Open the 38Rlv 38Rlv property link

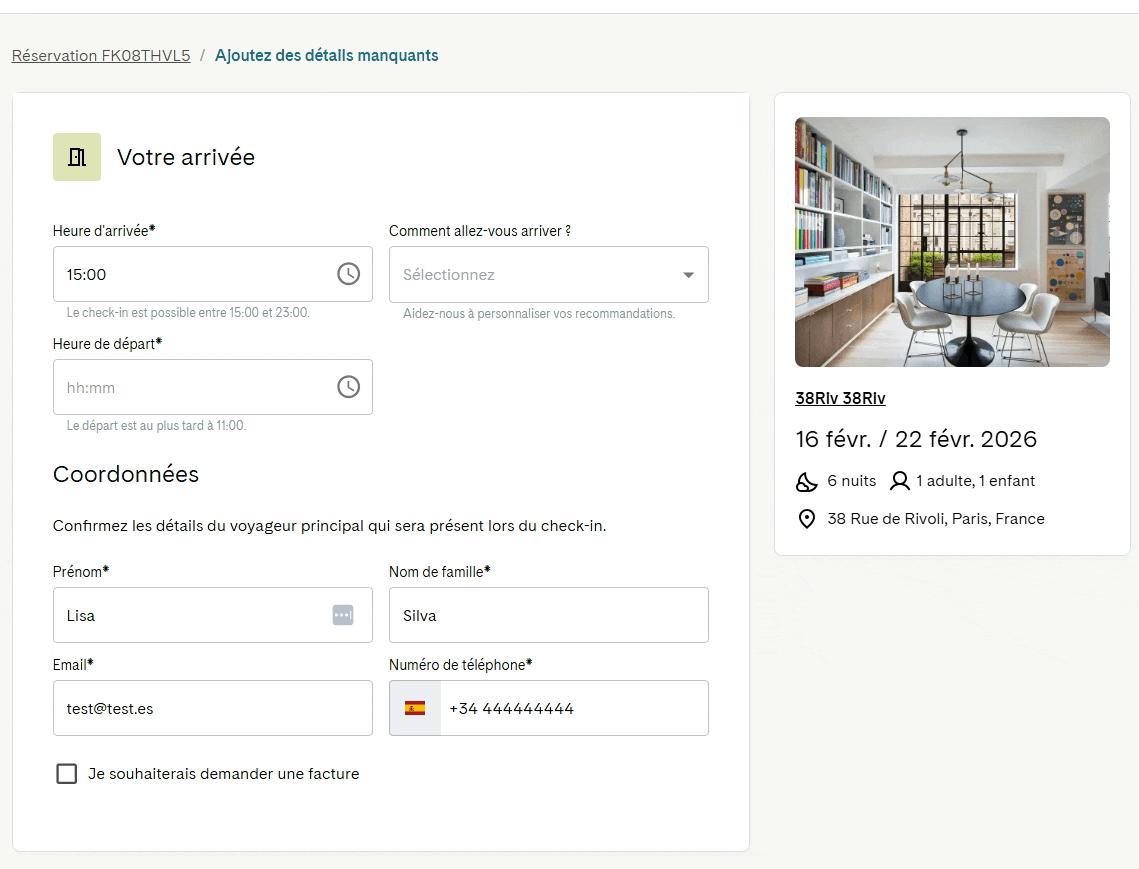[x=840, y=398]
